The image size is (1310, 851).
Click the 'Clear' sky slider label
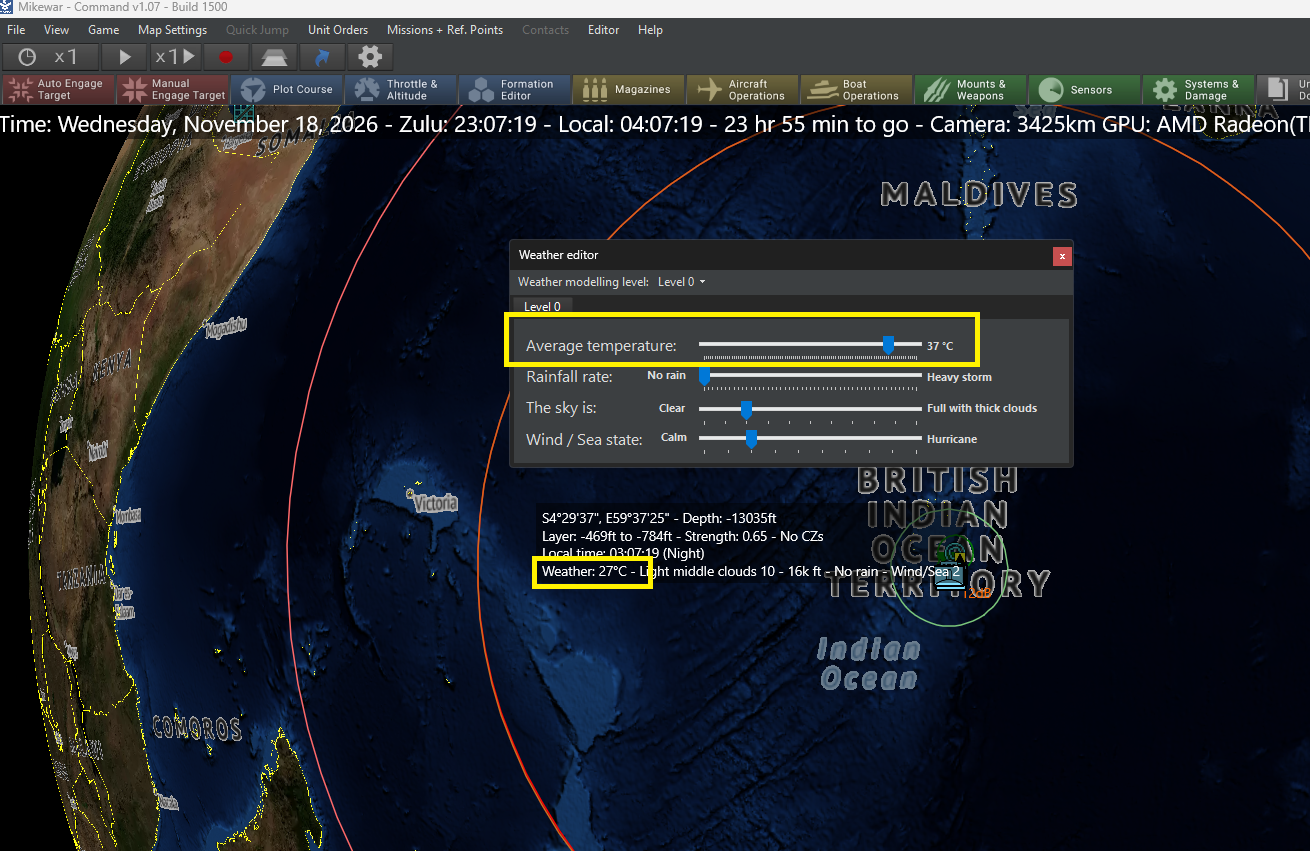tap(672, 408)
